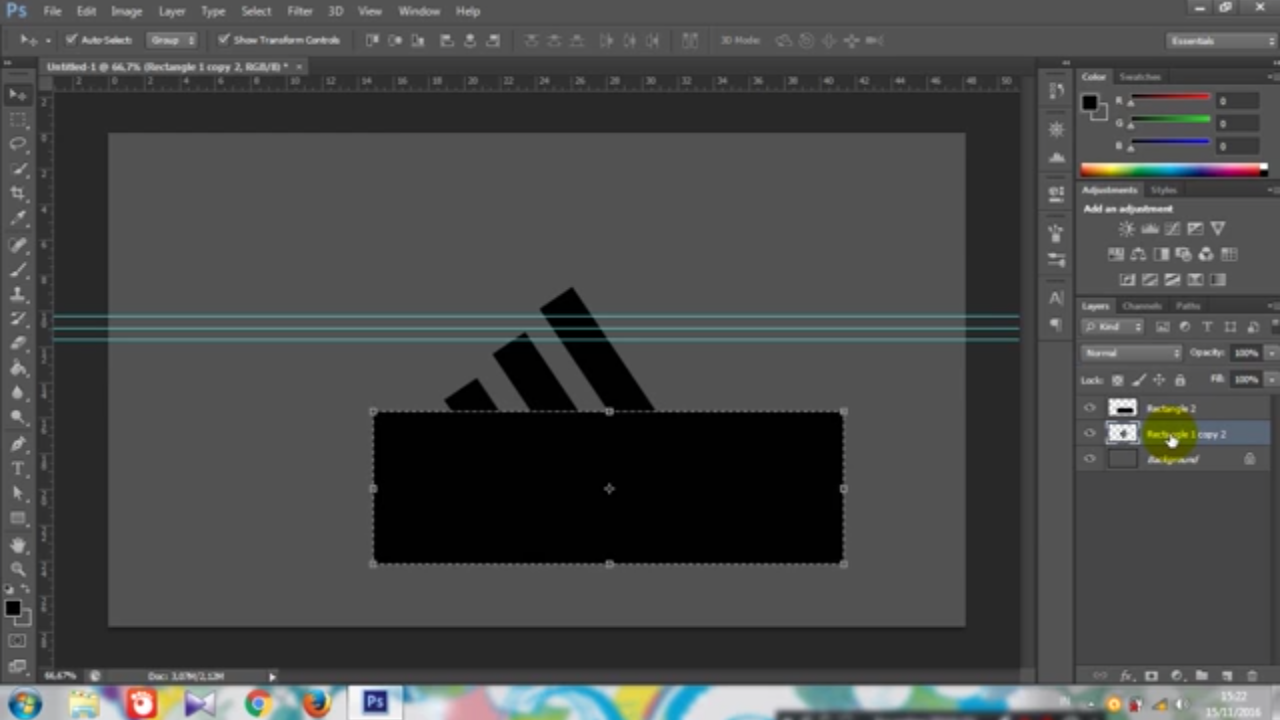The width and height of the screenshot is (1280, 720).
Task: Click foreground color swatch in toolbox
Action: tap(12, 608)
